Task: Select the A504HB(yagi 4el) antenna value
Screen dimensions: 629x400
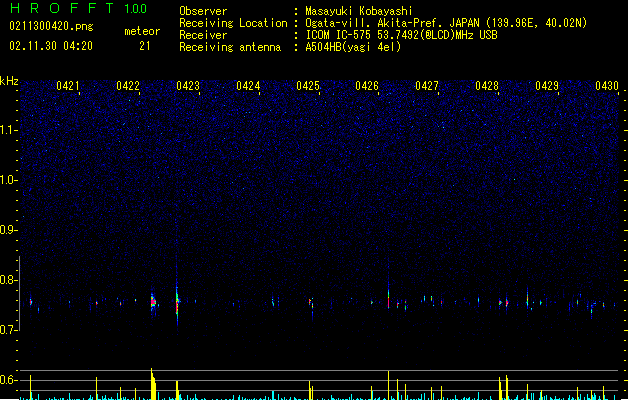Action: [353, 47]
